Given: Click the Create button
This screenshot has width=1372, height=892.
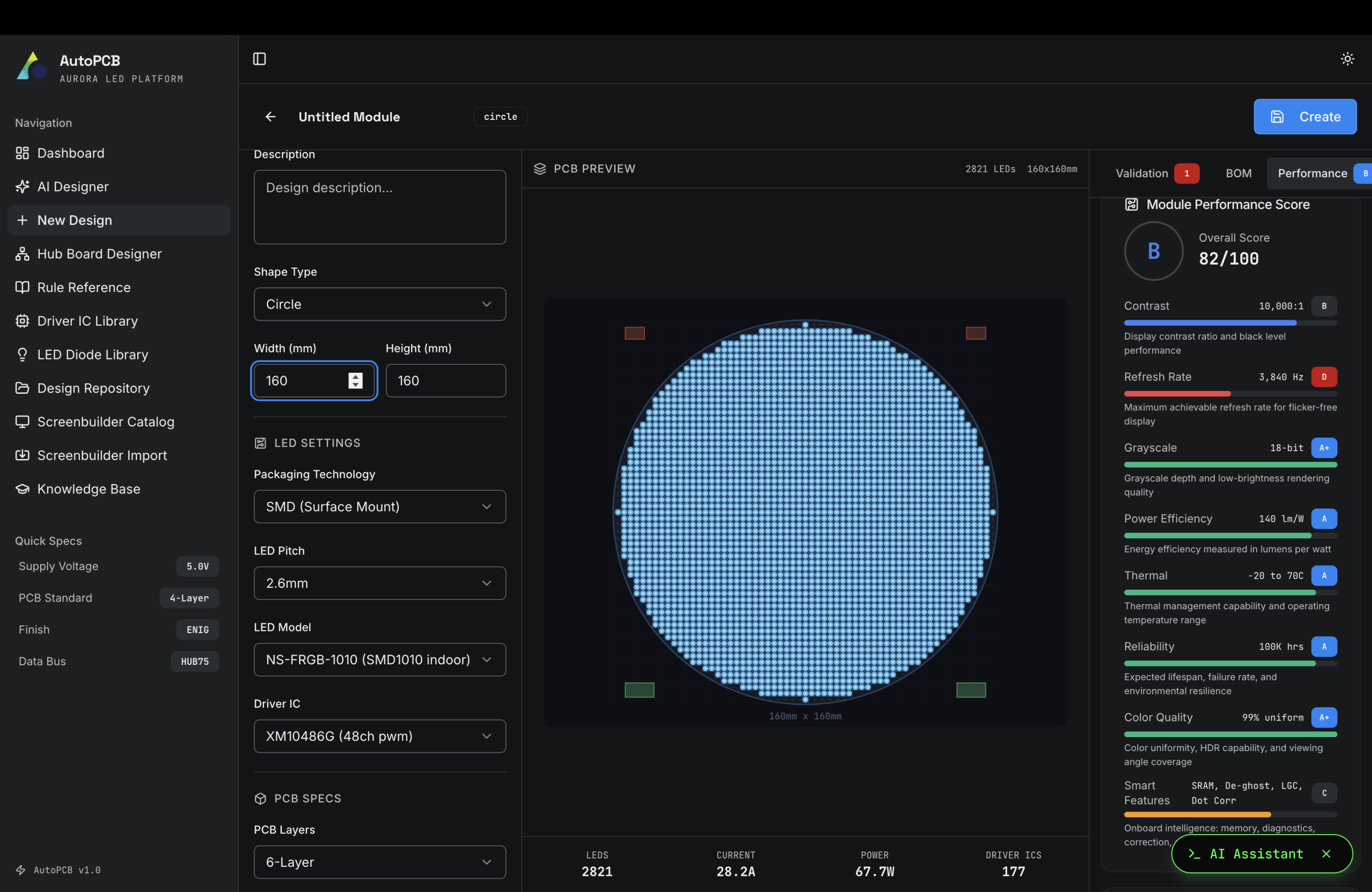Looking at the screenshot, I should point(1304,117).
